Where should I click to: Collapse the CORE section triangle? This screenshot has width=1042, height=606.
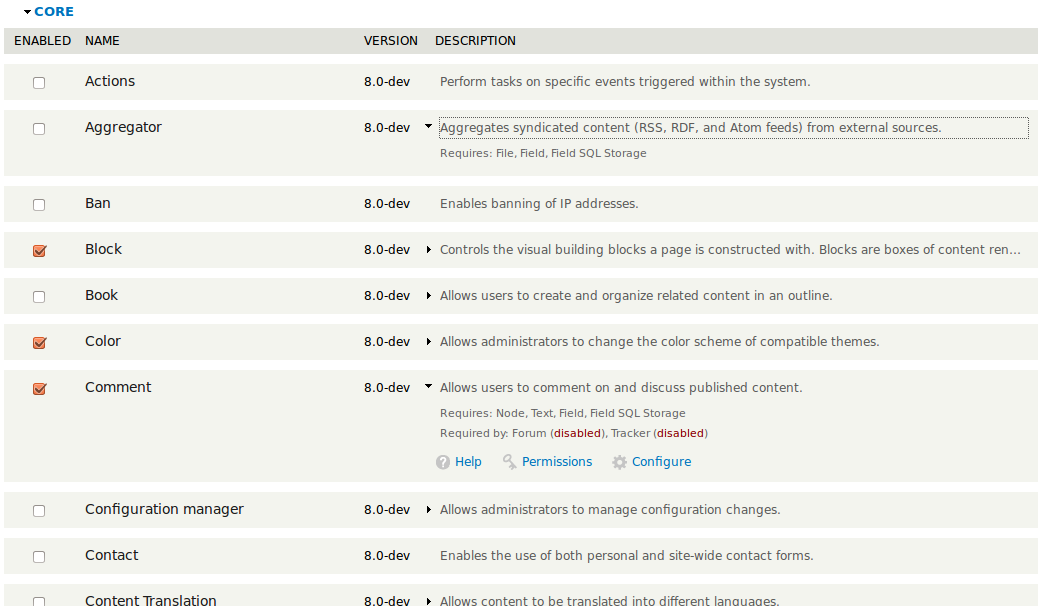tap(27, 12)
